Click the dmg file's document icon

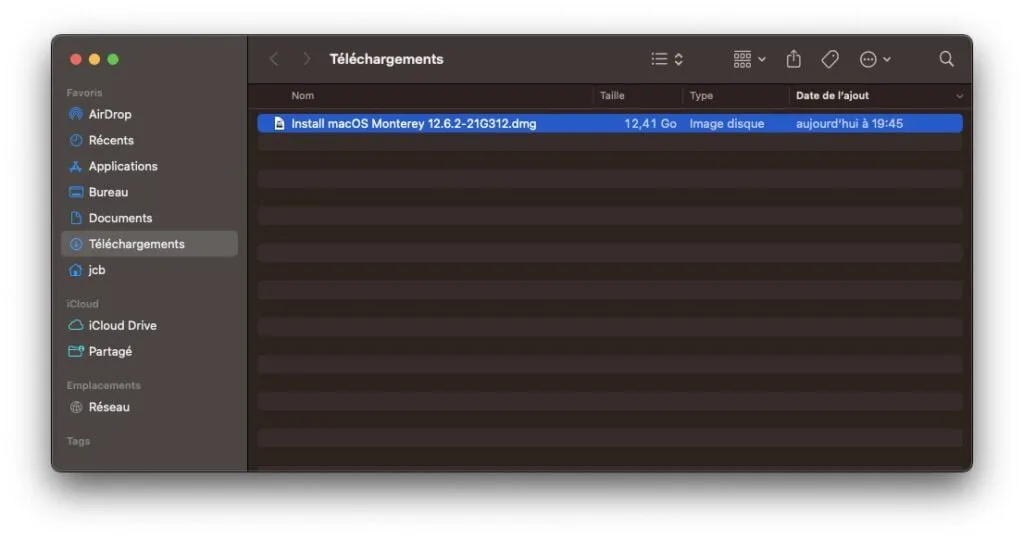click(279, 123)
